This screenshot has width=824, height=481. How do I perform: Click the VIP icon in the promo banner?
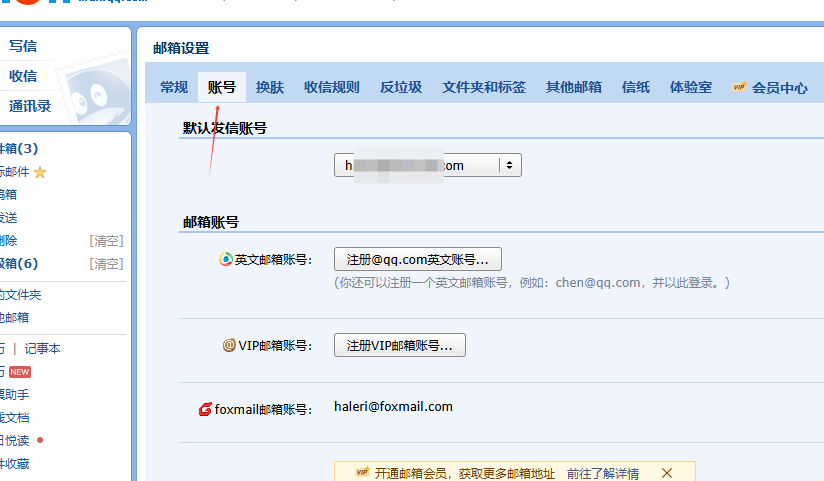(362, 472)
